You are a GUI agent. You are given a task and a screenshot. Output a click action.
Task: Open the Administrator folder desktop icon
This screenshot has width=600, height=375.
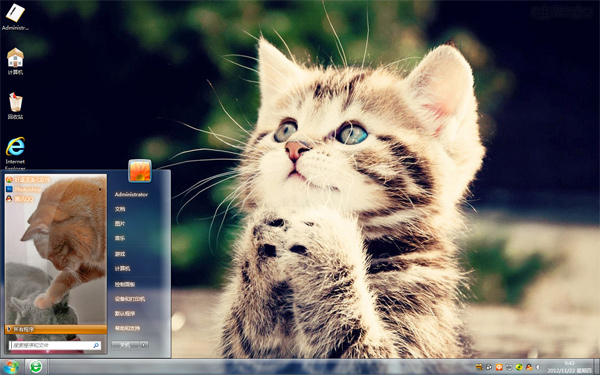[15, 17]
